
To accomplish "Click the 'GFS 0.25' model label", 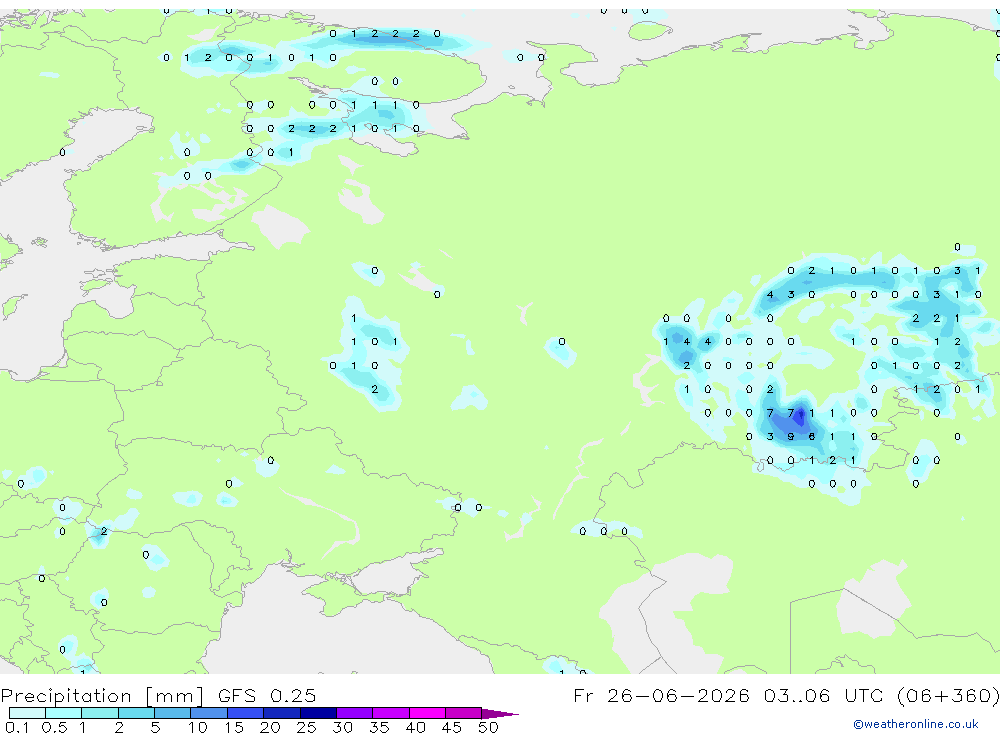I will (x=267, y=695).
